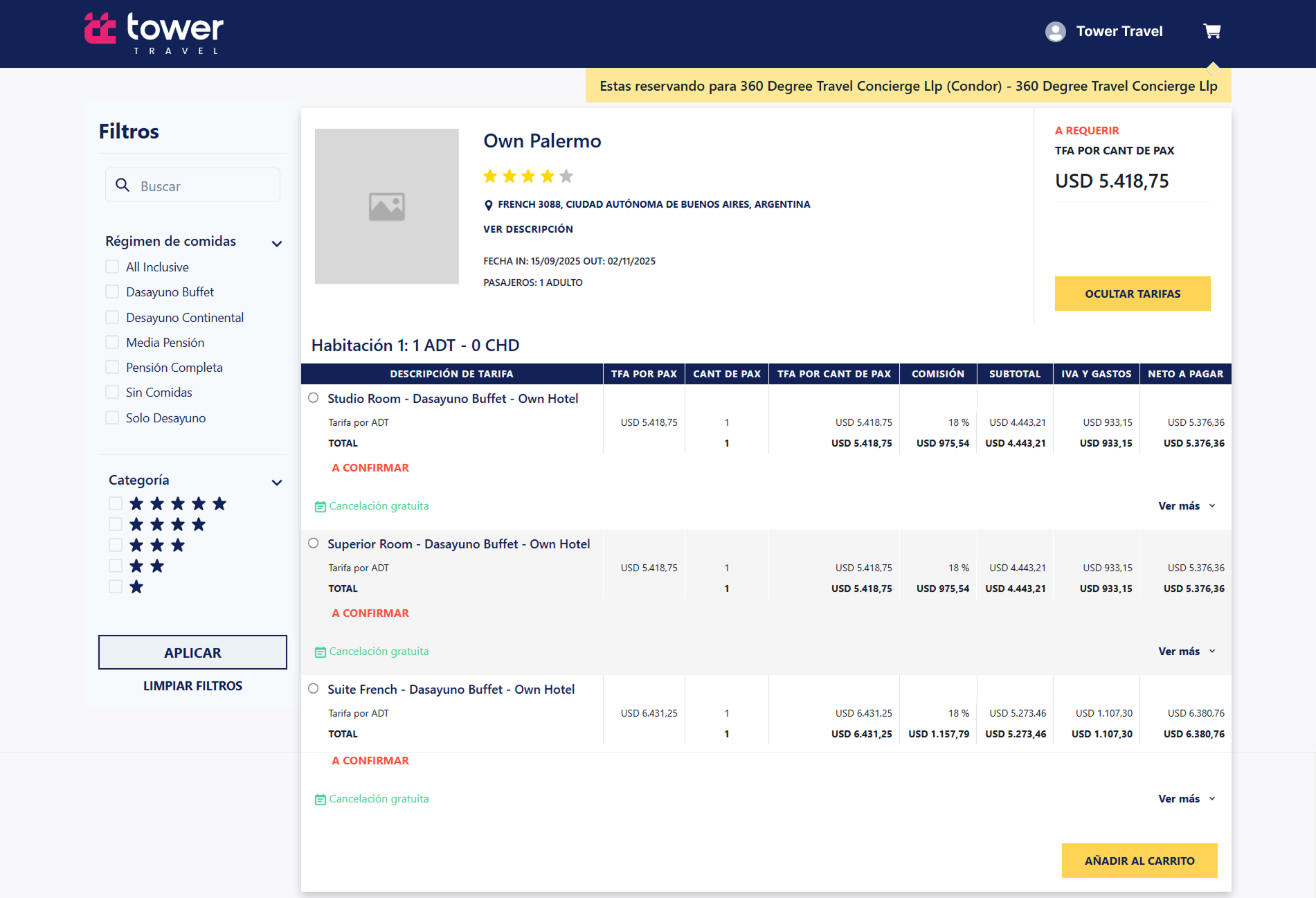This screenshot has width=1316, height=898.
Task: Click the user profile avatar icon
Action: click(x=1055, y=32)
